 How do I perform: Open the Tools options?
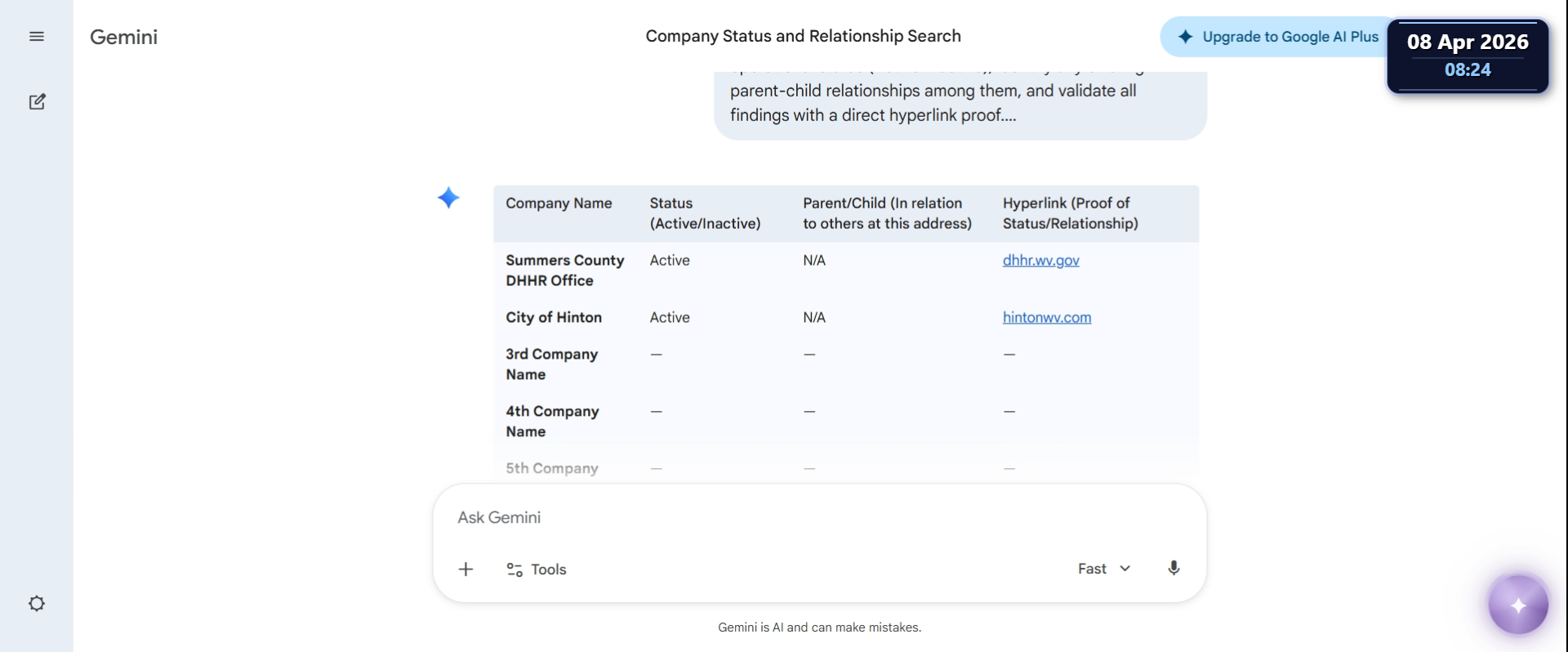coord(537,569)
